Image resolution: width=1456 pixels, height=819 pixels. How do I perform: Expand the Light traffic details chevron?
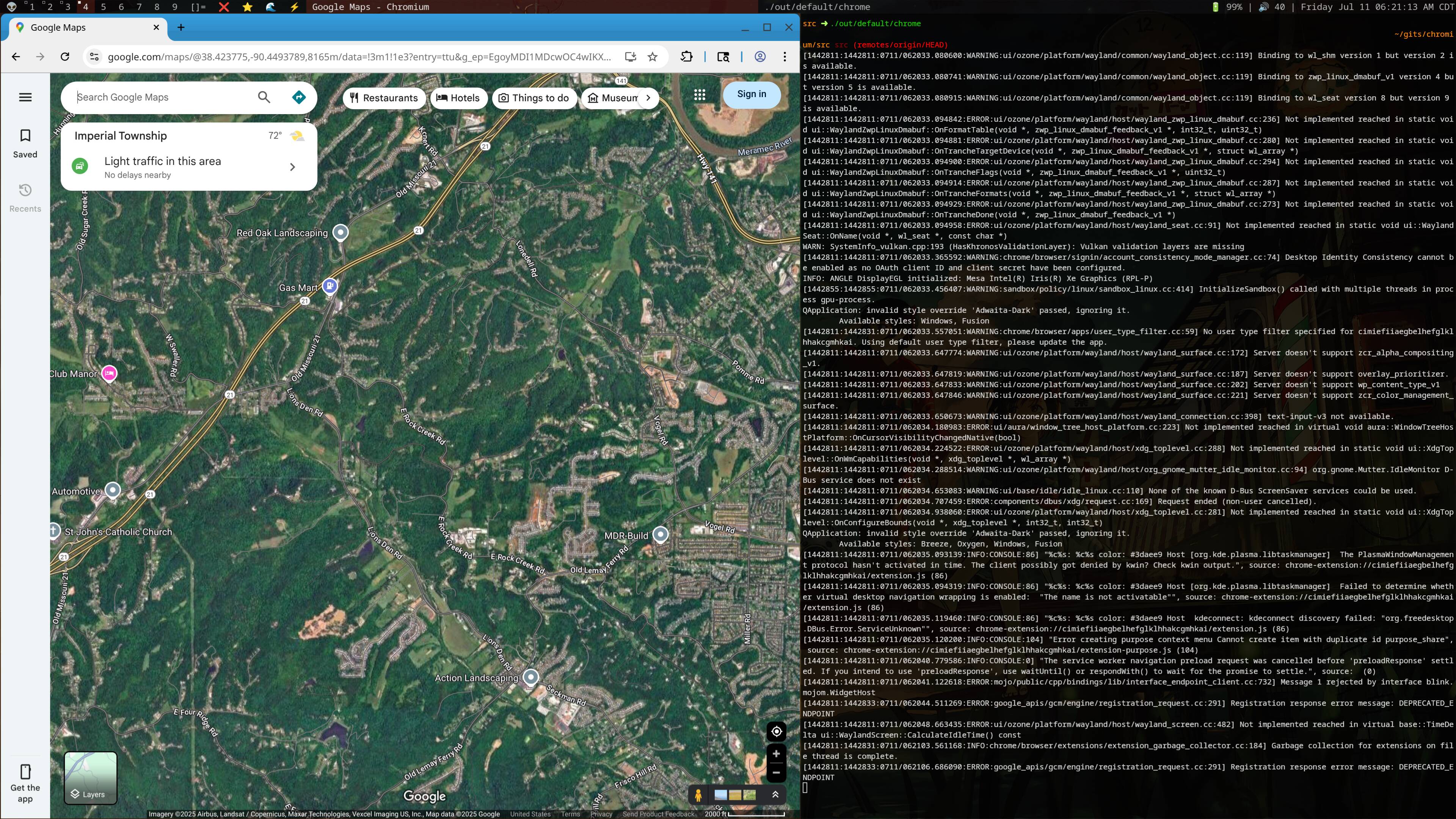coord(292,167)
